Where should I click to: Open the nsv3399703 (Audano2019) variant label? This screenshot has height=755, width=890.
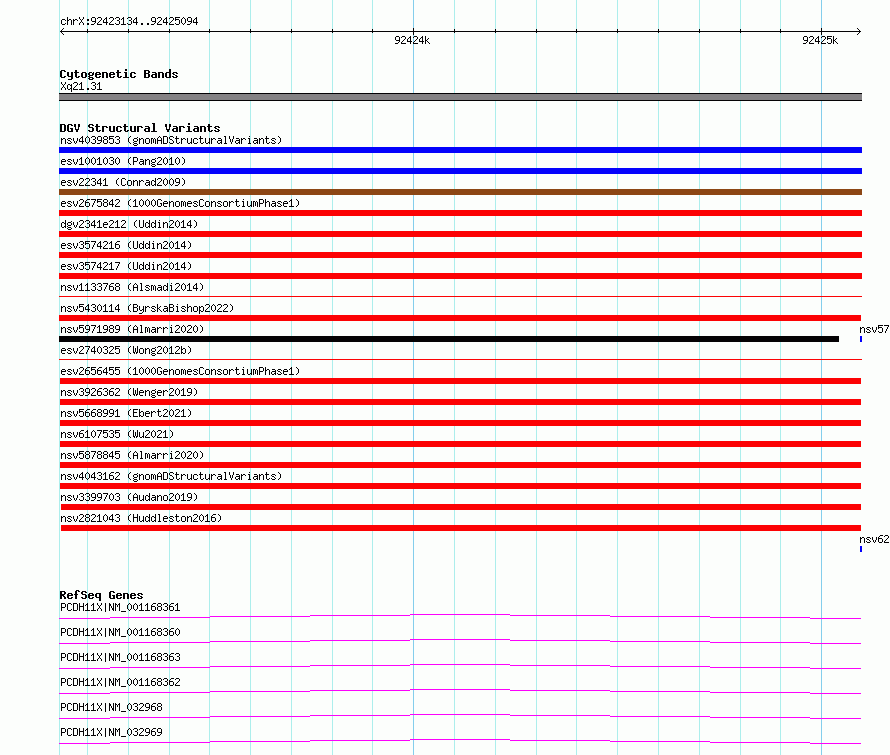[129, 497]
